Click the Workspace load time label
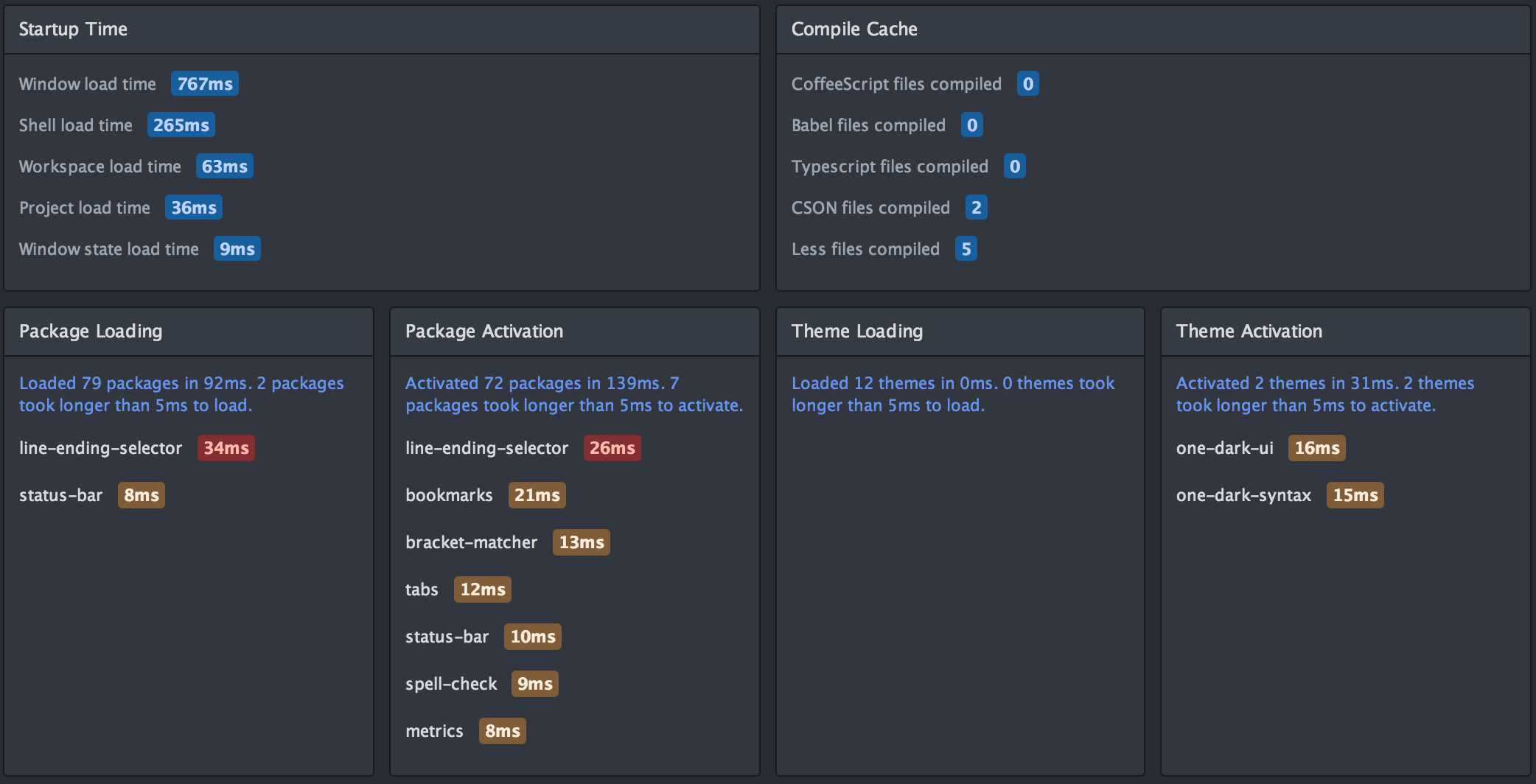 pyautogui.click(x=100, y=167)
